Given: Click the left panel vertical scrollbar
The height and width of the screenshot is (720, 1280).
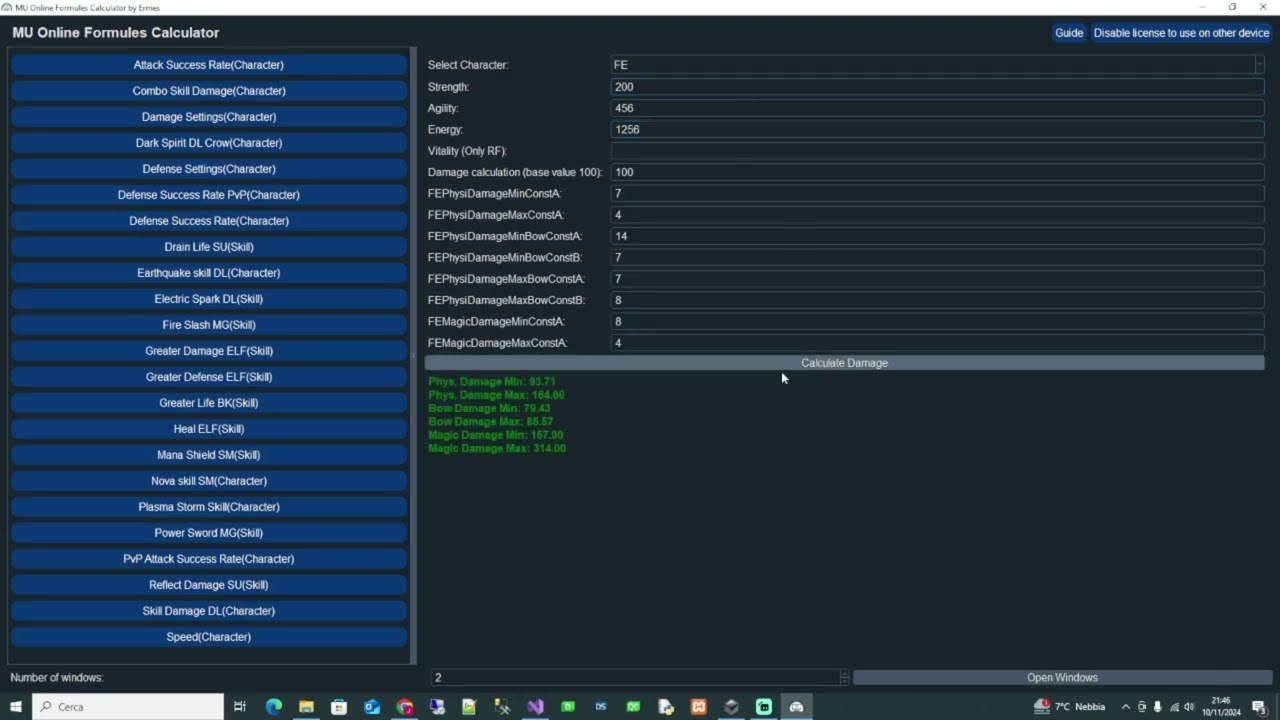Looking at the screenshot, I should [413, 356].
